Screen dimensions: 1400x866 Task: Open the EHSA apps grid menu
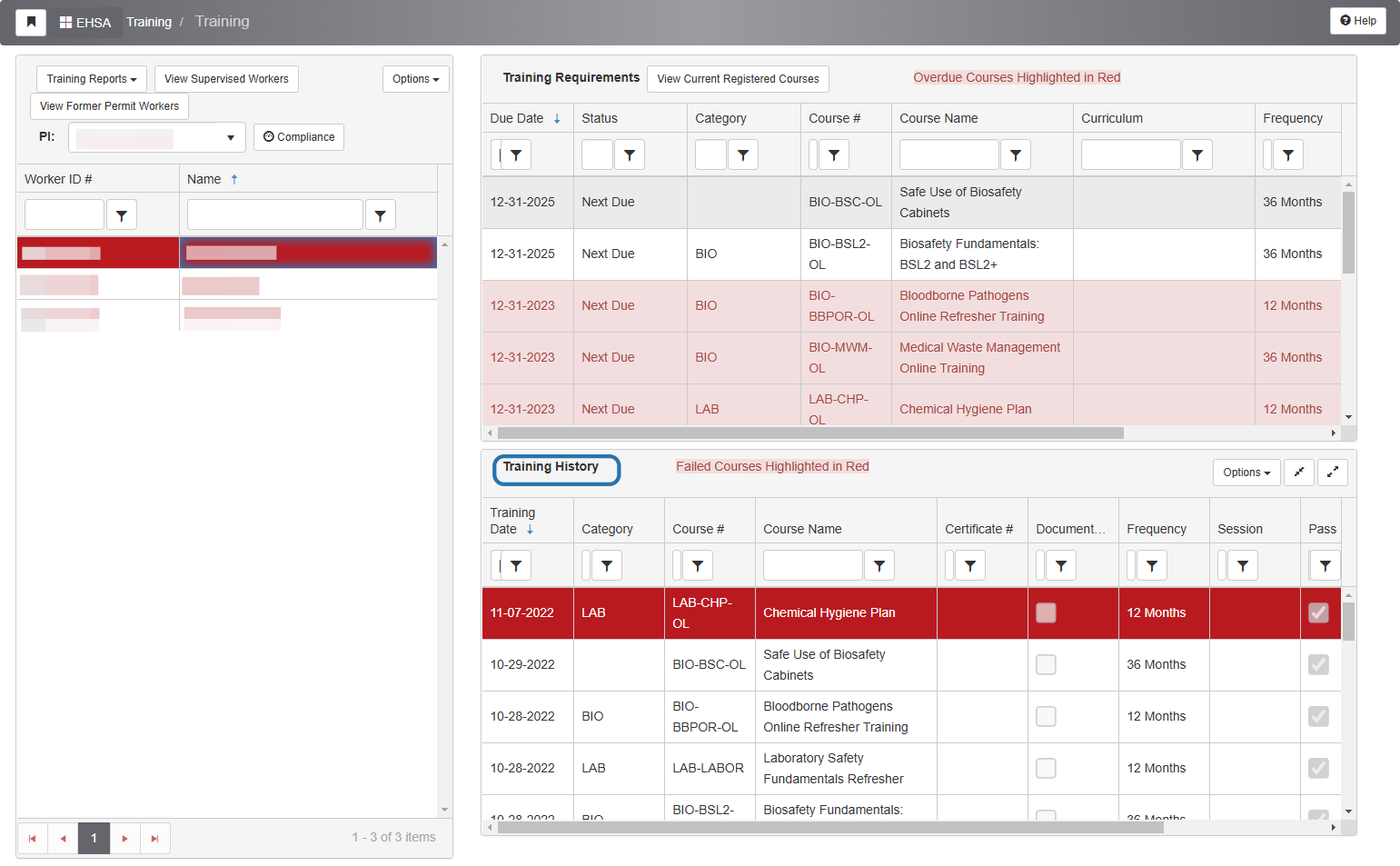[65, 23]
